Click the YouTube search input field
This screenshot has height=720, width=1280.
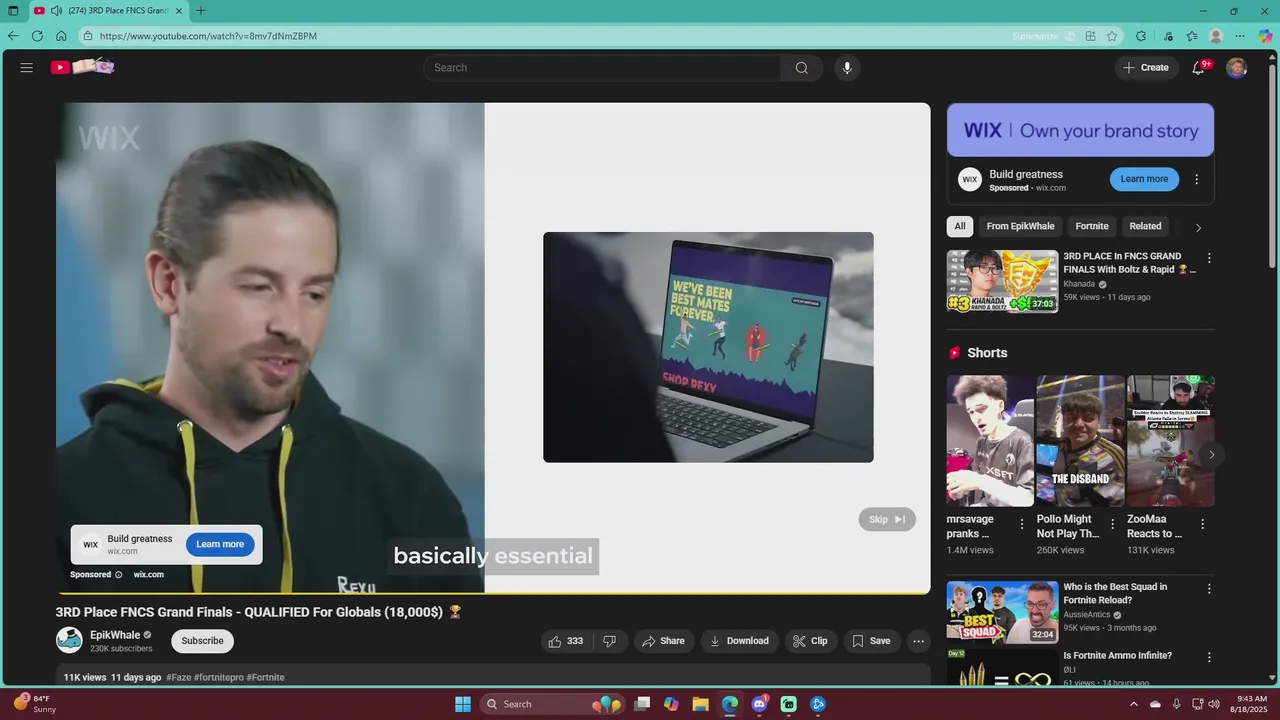click(602, 68)
